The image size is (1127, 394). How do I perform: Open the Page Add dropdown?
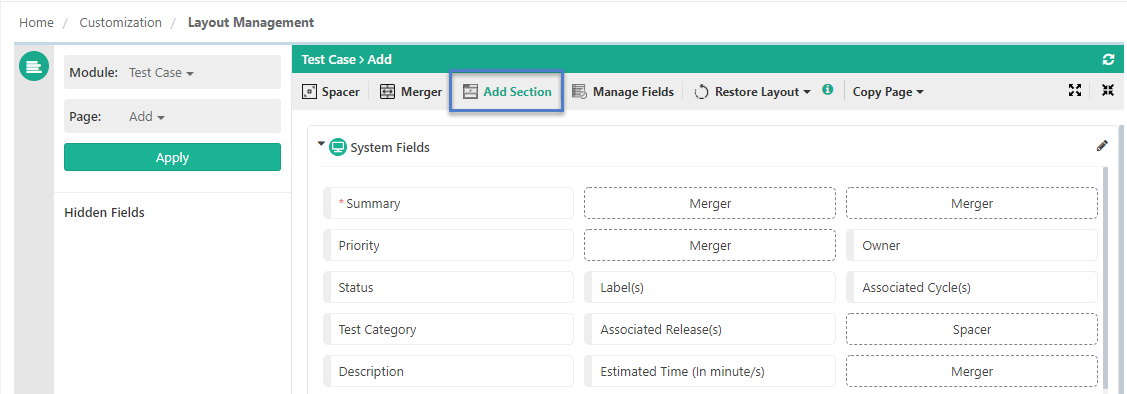[147, 116]
